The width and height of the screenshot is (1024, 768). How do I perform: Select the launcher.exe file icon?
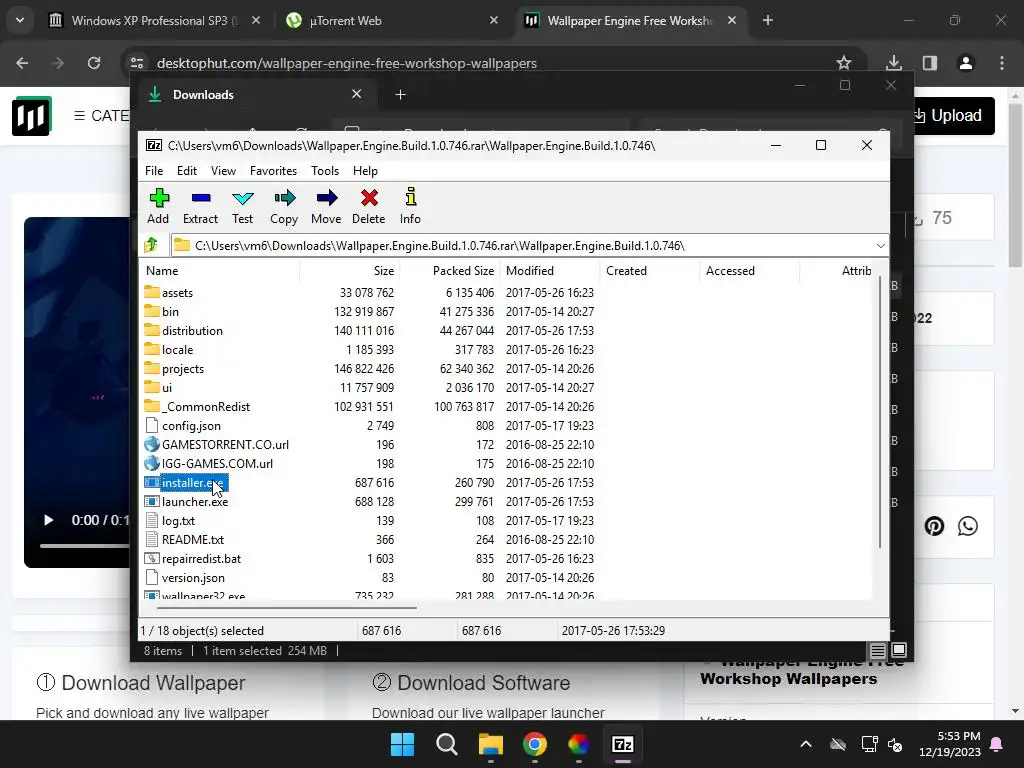(x=152, y=502)
